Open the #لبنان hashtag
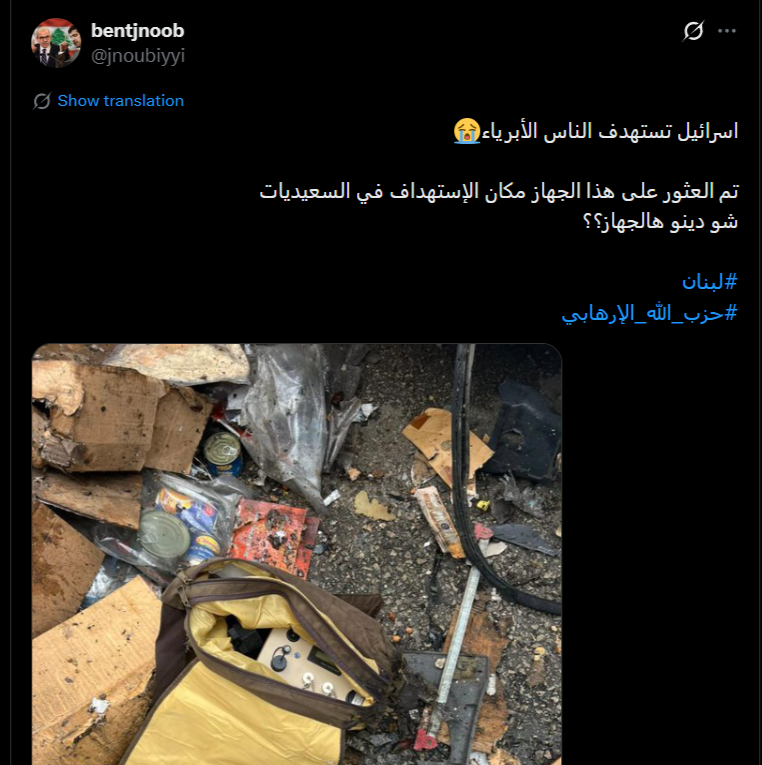 (x=709, y=282)
